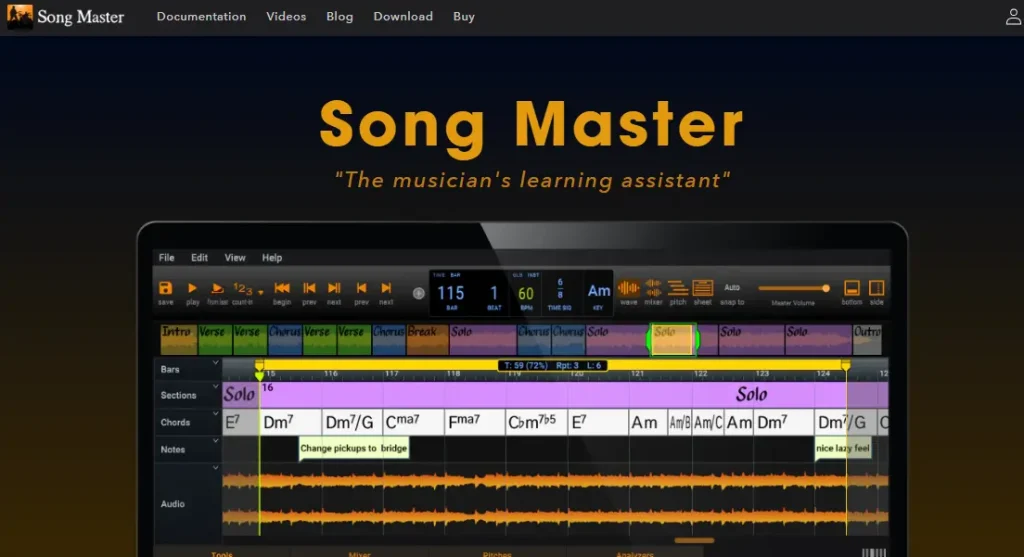The width and height of the screenshot is (1024, 557).
Task: Go to the Videos page
Action: click(x=286, y=16)
